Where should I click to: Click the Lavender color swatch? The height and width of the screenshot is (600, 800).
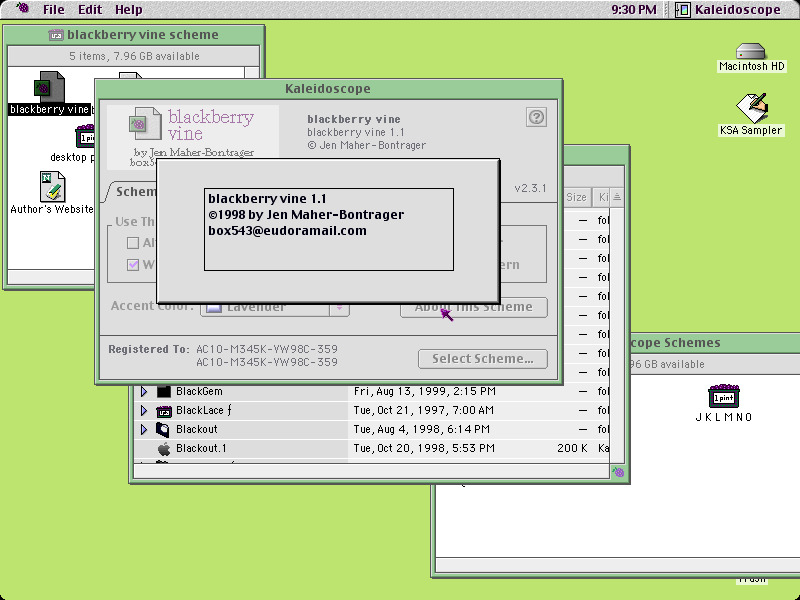pyautogui.click(x=214, y=309)
